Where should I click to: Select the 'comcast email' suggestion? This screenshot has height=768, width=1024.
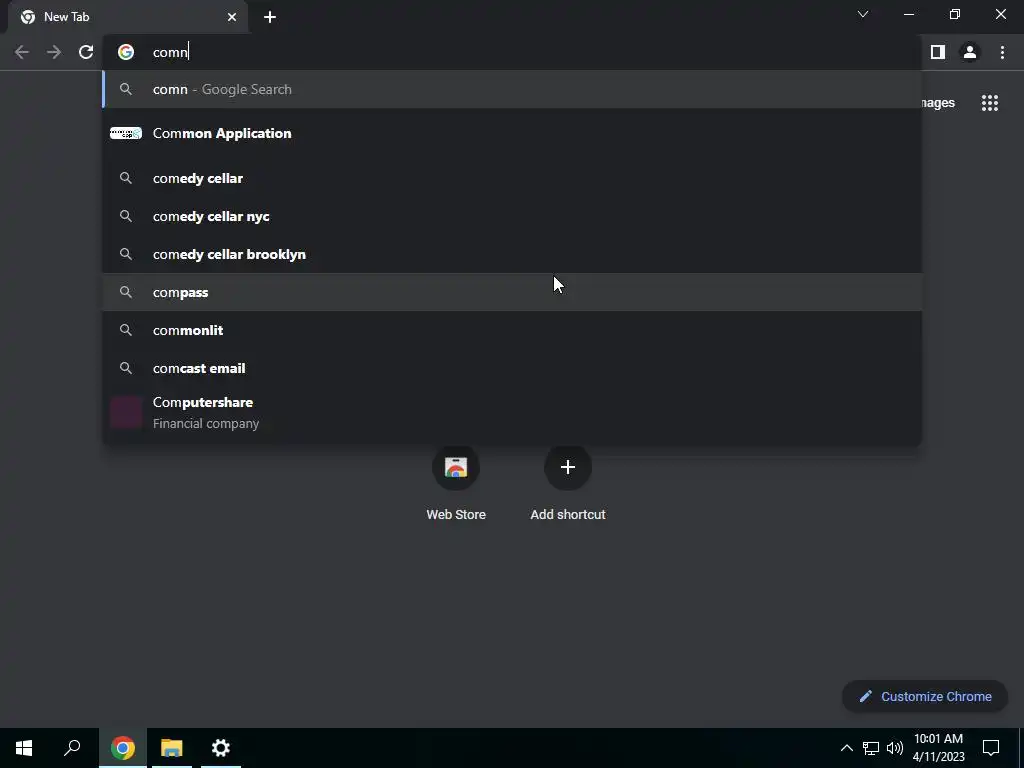pos(513,368)
